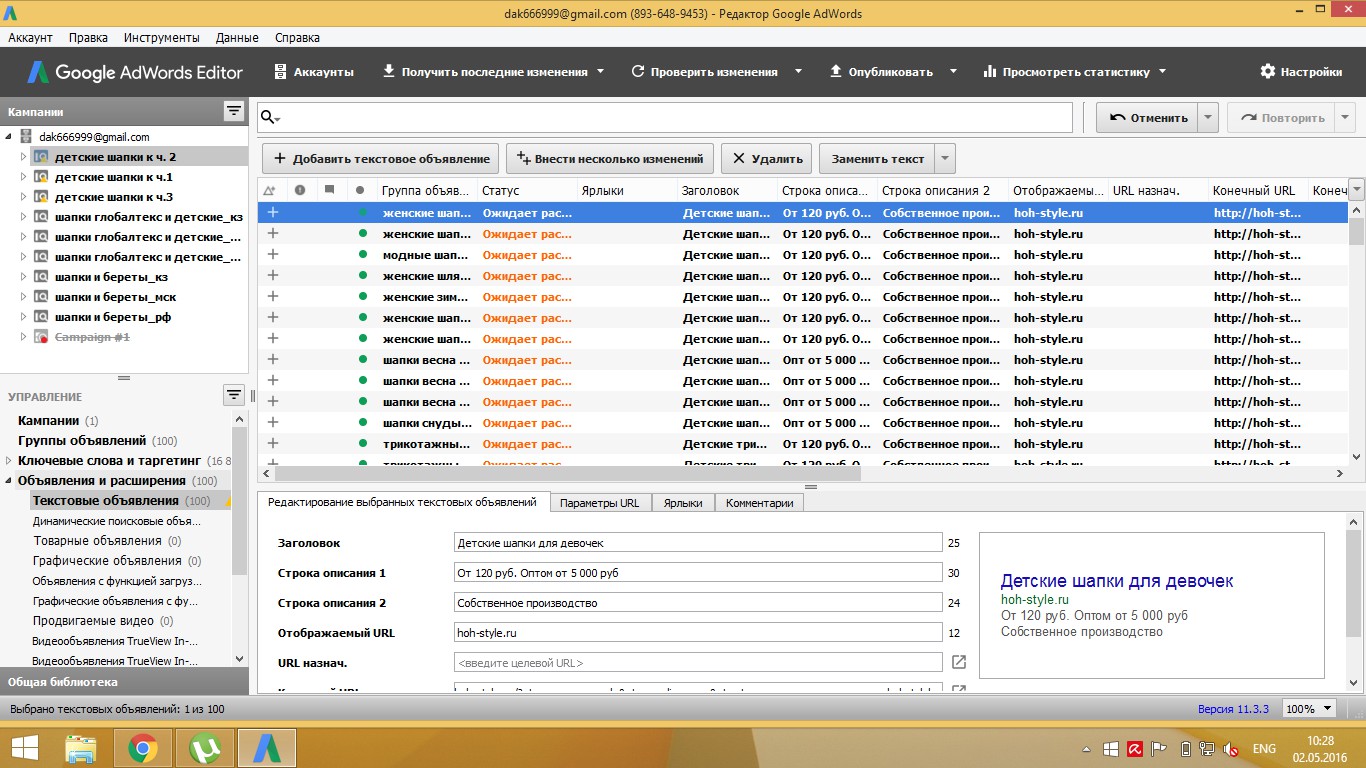Click the Отображаемый URL field
The height and width of the screenshot is (768, 1366).
pos(698,633)
